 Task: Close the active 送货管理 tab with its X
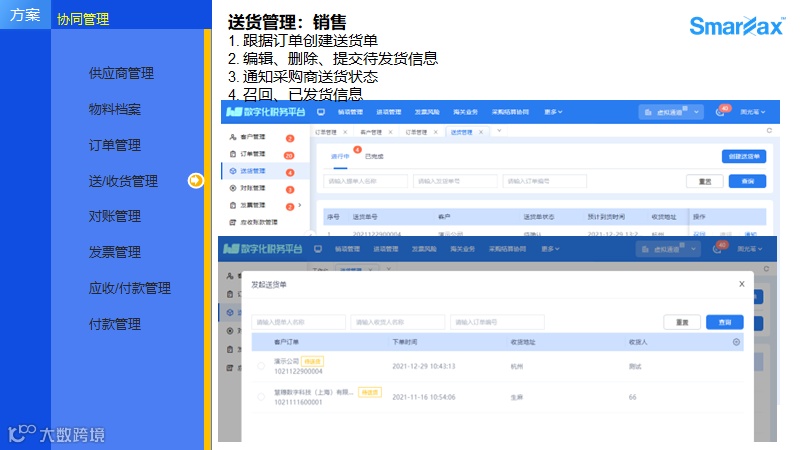pos(481,132)
